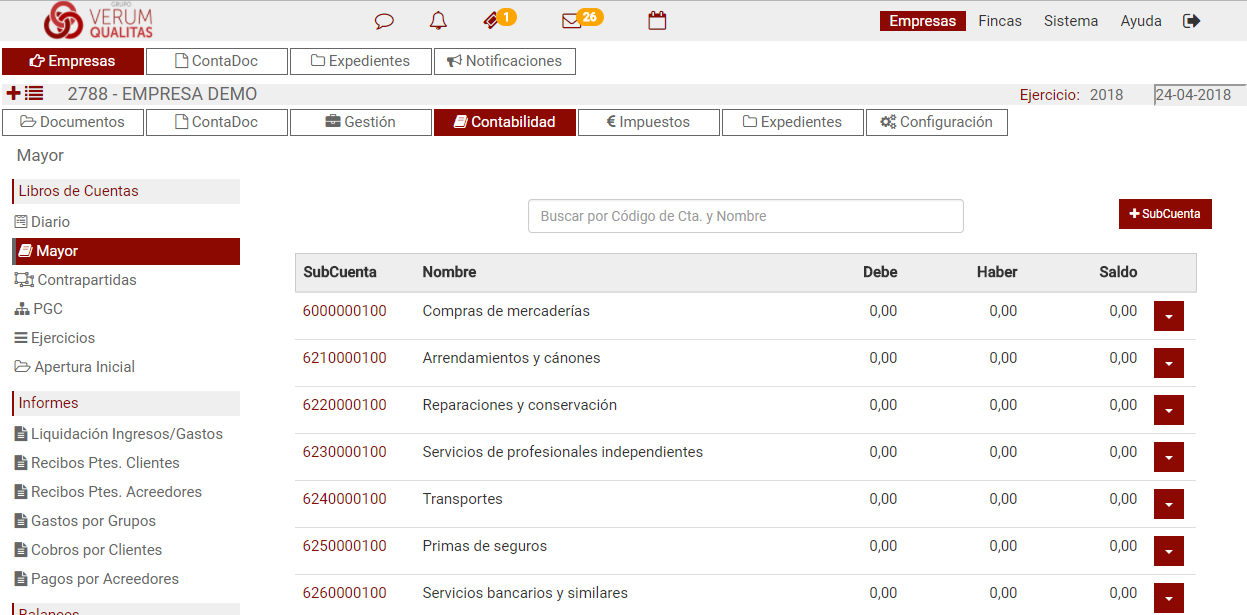Screen dimensions: 1247x615
Task: Go to the Verum Qualitas logo home
Action: coord(98,20)
